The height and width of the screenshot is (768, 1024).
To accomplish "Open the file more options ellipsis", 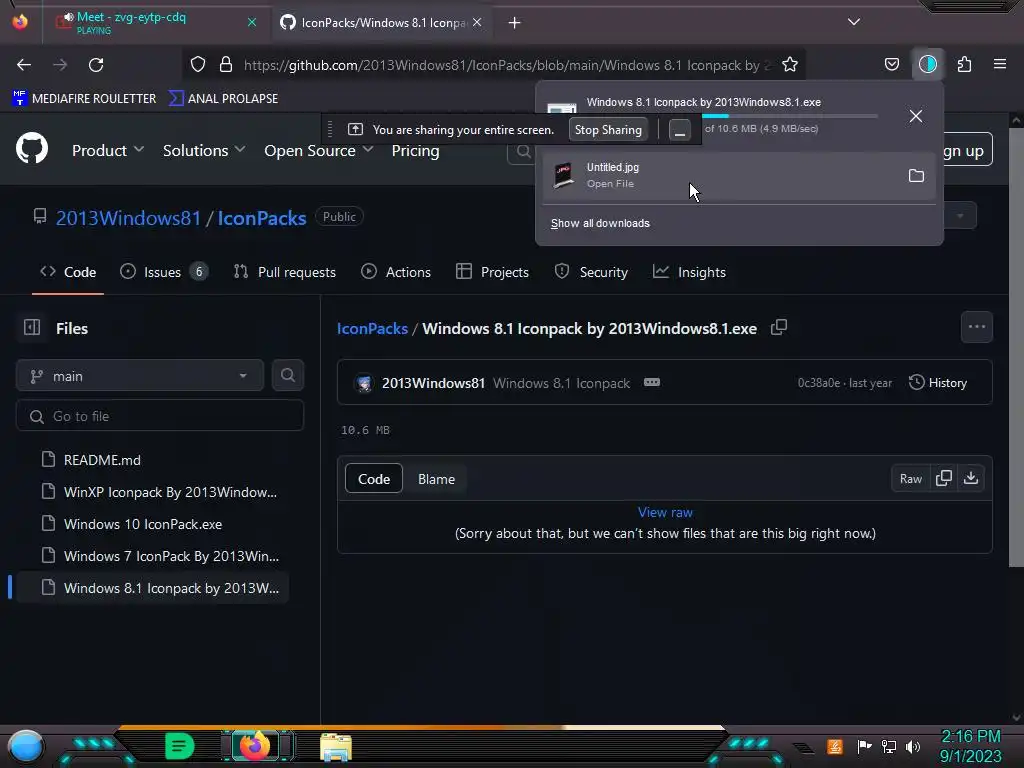I will point(977,327).
